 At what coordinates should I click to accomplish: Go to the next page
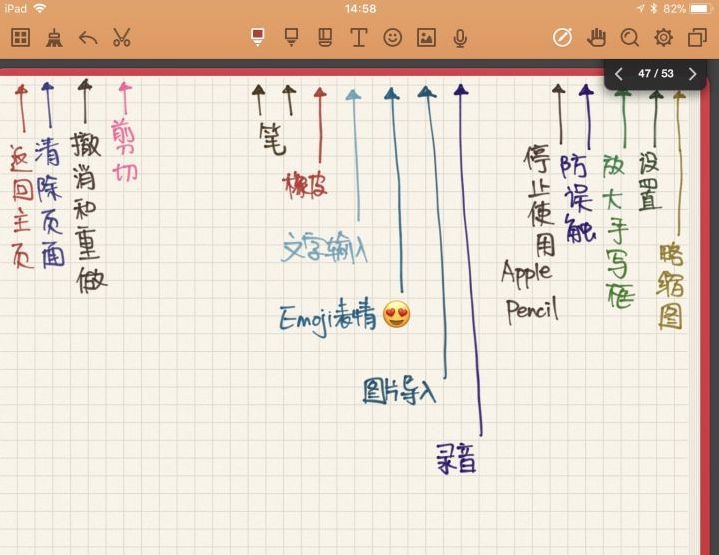692,74
